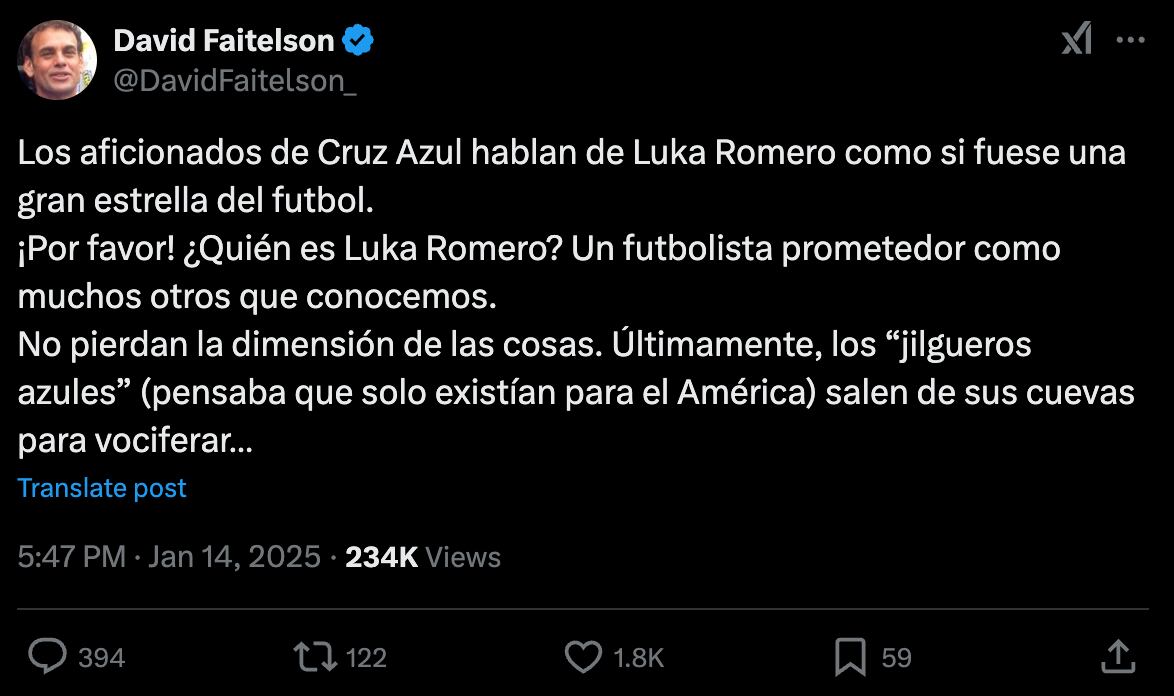The image size is (1174, 696).
Task: Open the profile picture of David Faitelson
Action: pyautogui.click(x=57, y=60)
